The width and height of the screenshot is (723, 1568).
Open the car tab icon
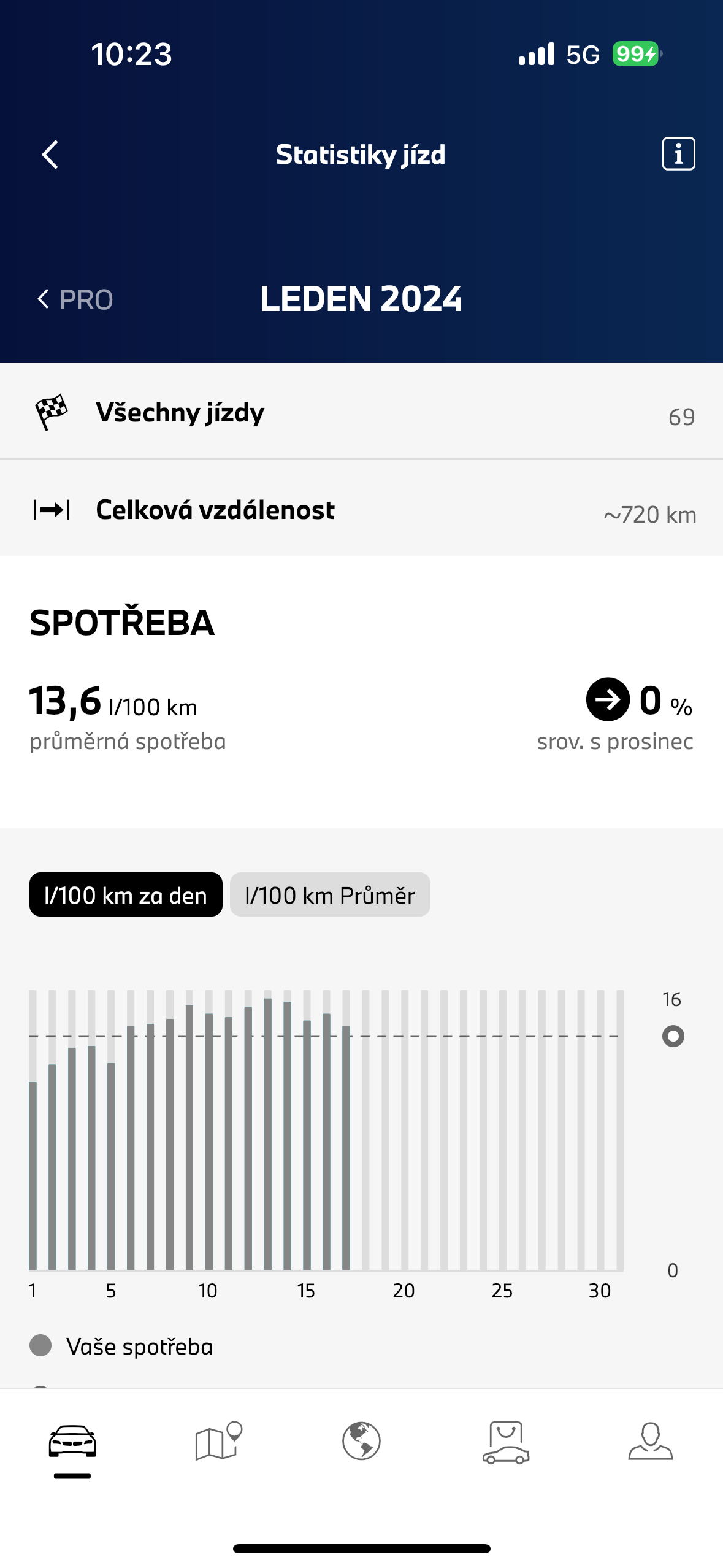pos(72,1442)
